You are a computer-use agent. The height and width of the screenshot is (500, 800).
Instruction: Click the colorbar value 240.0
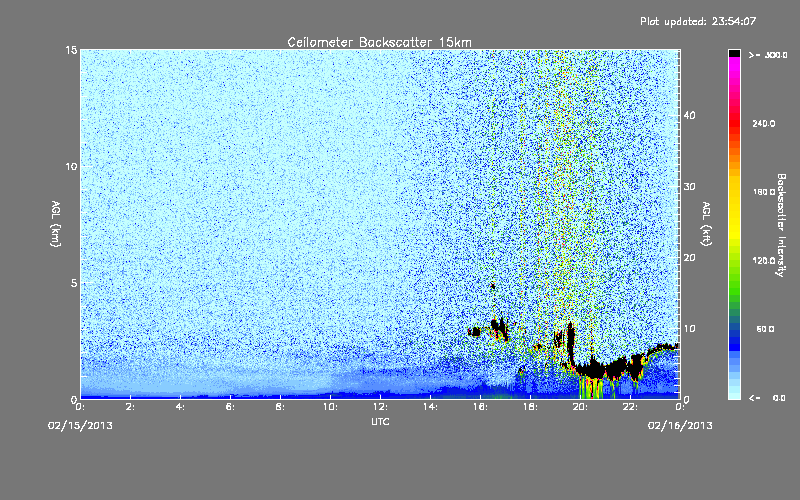[764, 124]
